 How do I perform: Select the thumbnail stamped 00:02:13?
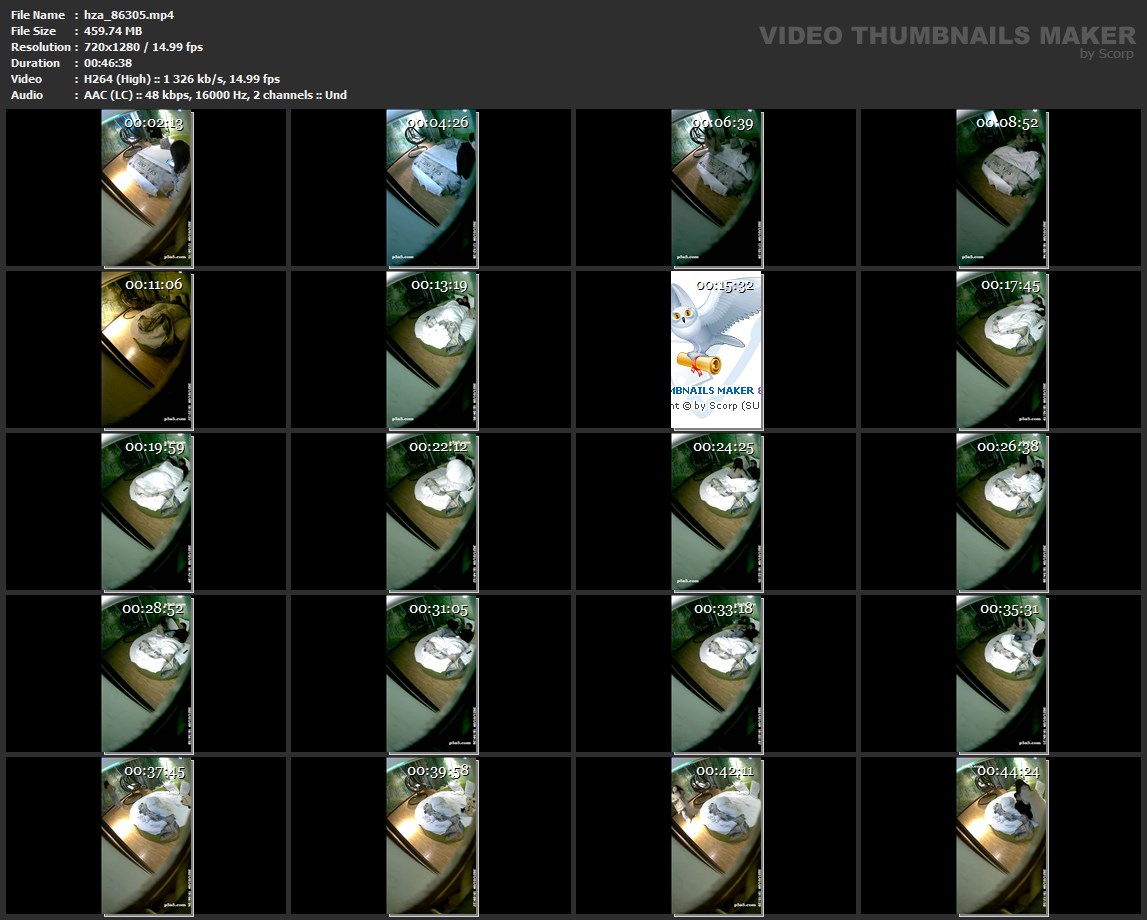147,188
